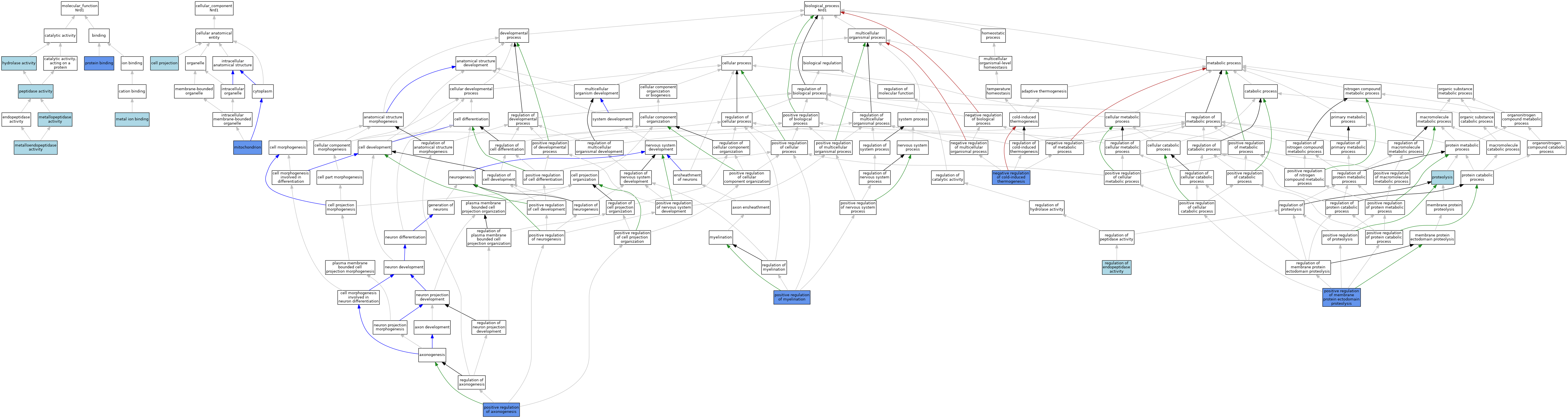The image size is (1568, 418).
Task: Select the 'ensheathment of neurons' node
Action: 687,177
